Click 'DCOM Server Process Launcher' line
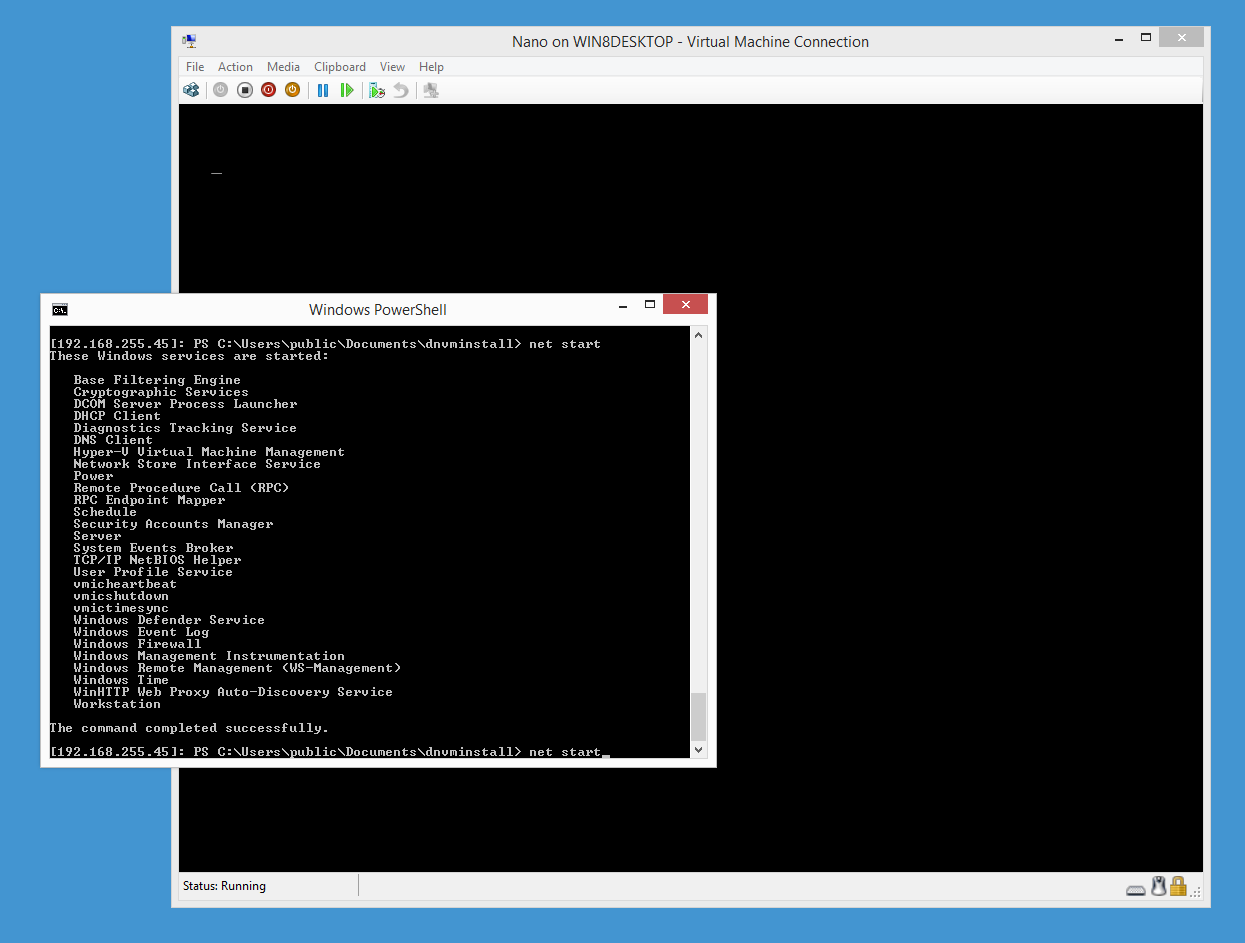1245x943 pixels. tap(185, 404)
